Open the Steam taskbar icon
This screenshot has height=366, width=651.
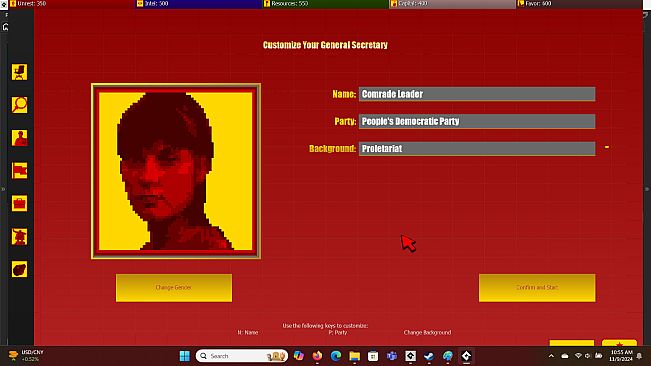tap(429, 356)
